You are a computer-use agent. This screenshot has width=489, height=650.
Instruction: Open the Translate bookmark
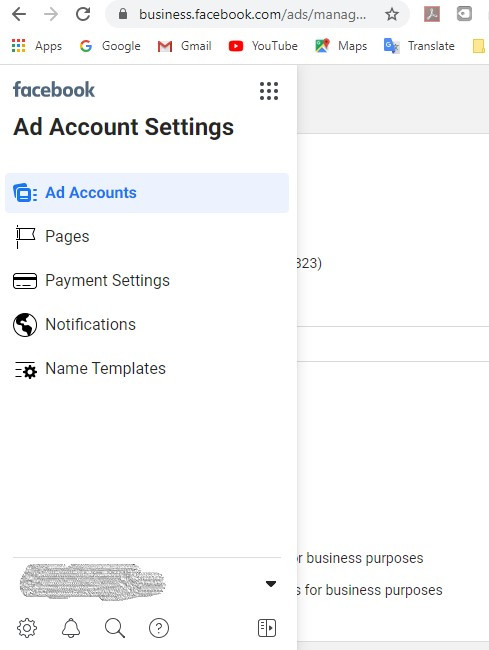[x=419, y=46]
